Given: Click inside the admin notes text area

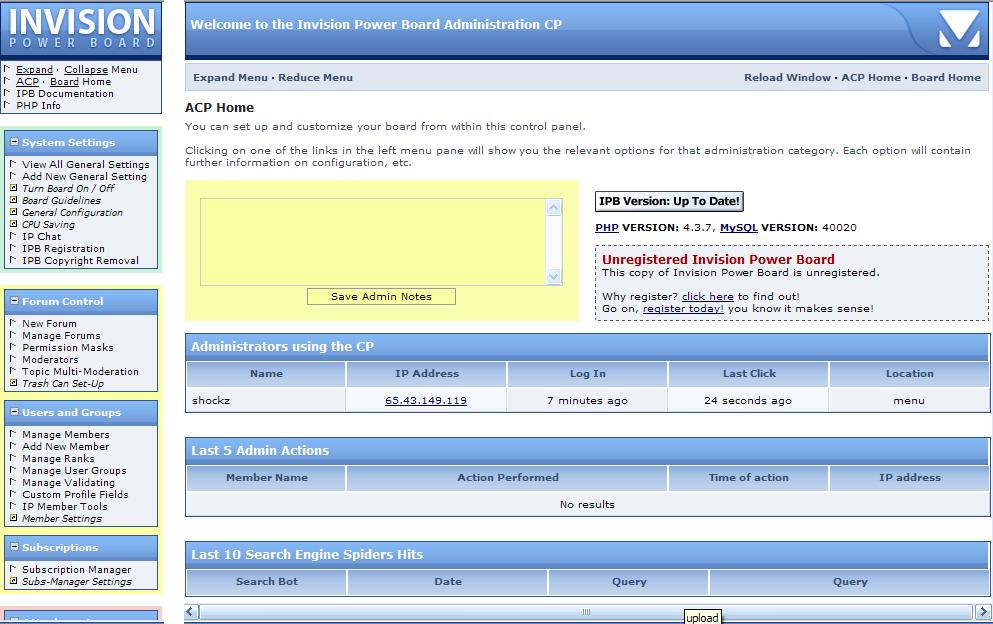Looking at the screenshot, I should (374, 242).
